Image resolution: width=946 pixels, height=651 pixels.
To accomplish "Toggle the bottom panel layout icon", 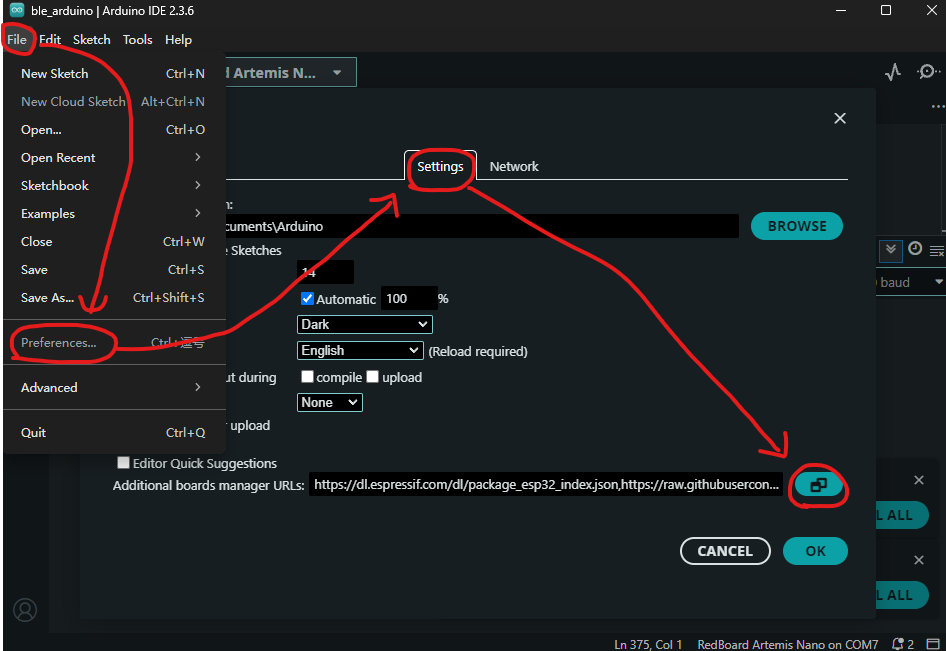I will [934, 644].
